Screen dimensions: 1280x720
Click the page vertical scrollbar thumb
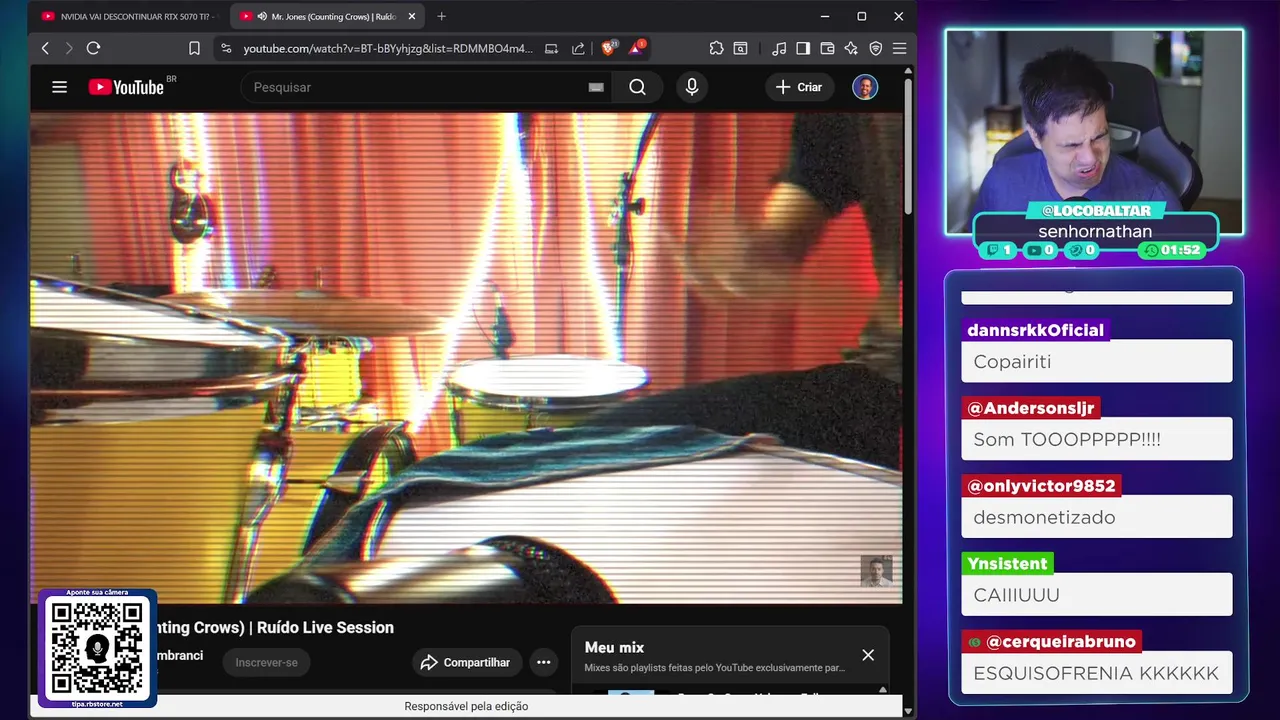click(908, 145)
